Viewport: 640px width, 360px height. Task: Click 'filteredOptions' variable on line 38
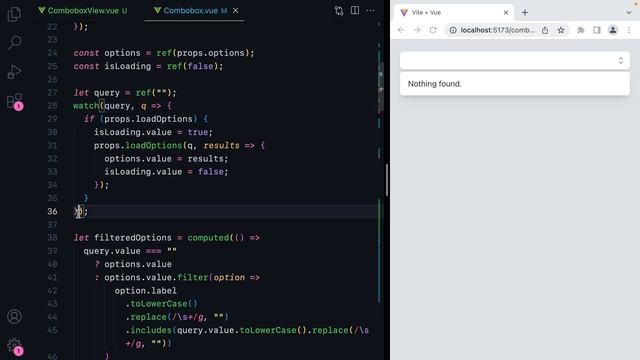point(133,238)
